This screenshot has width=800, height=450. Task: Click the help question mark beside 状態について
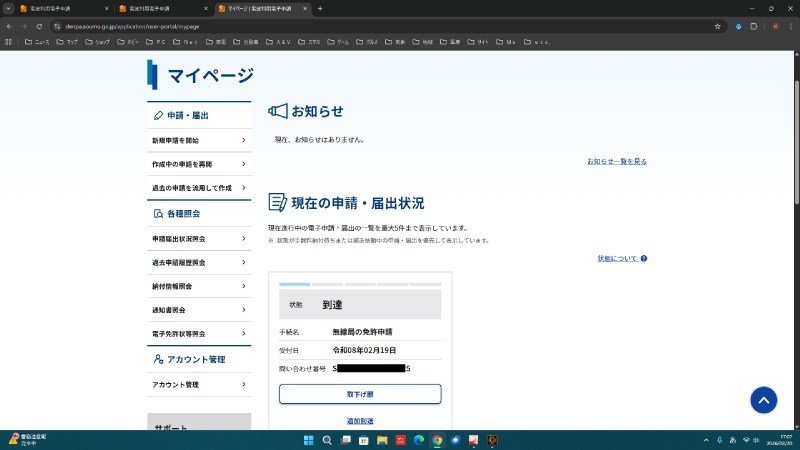644,259
